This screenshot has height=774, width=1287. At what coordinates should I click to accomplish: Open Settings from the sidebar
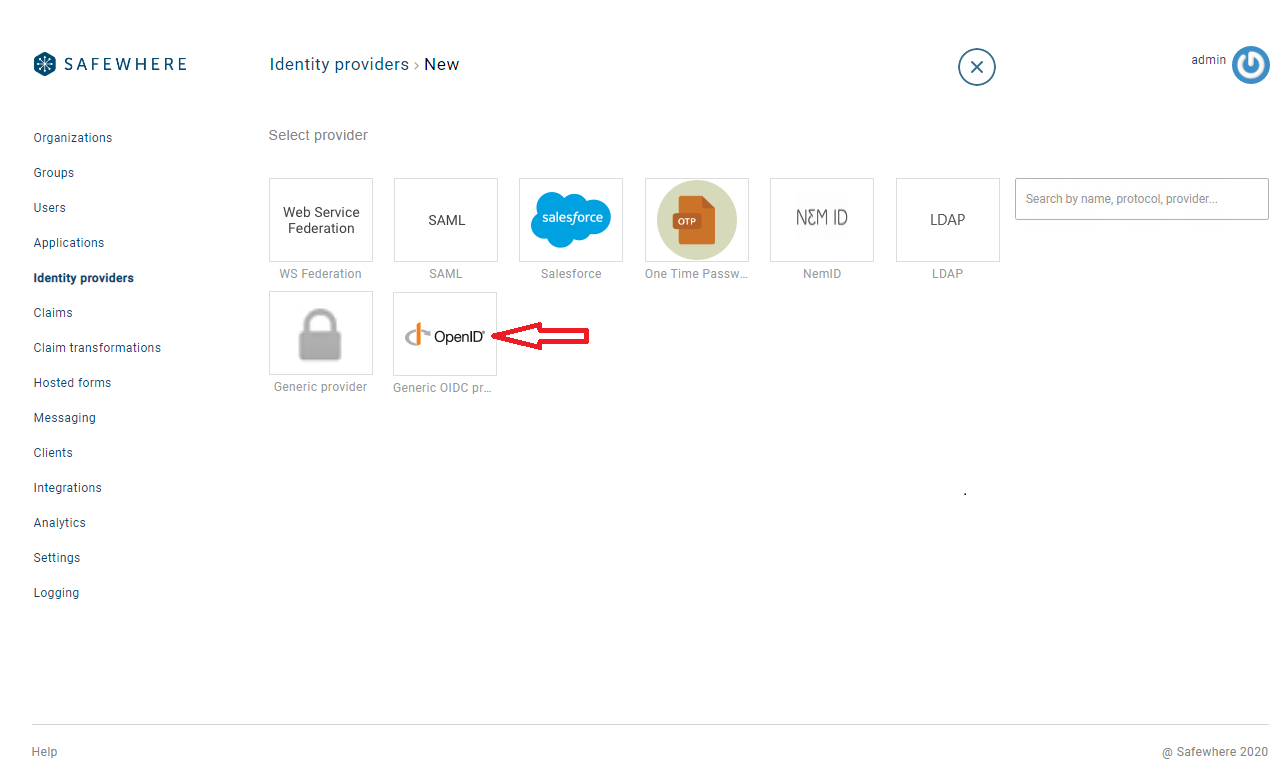[x=57, y=558]
